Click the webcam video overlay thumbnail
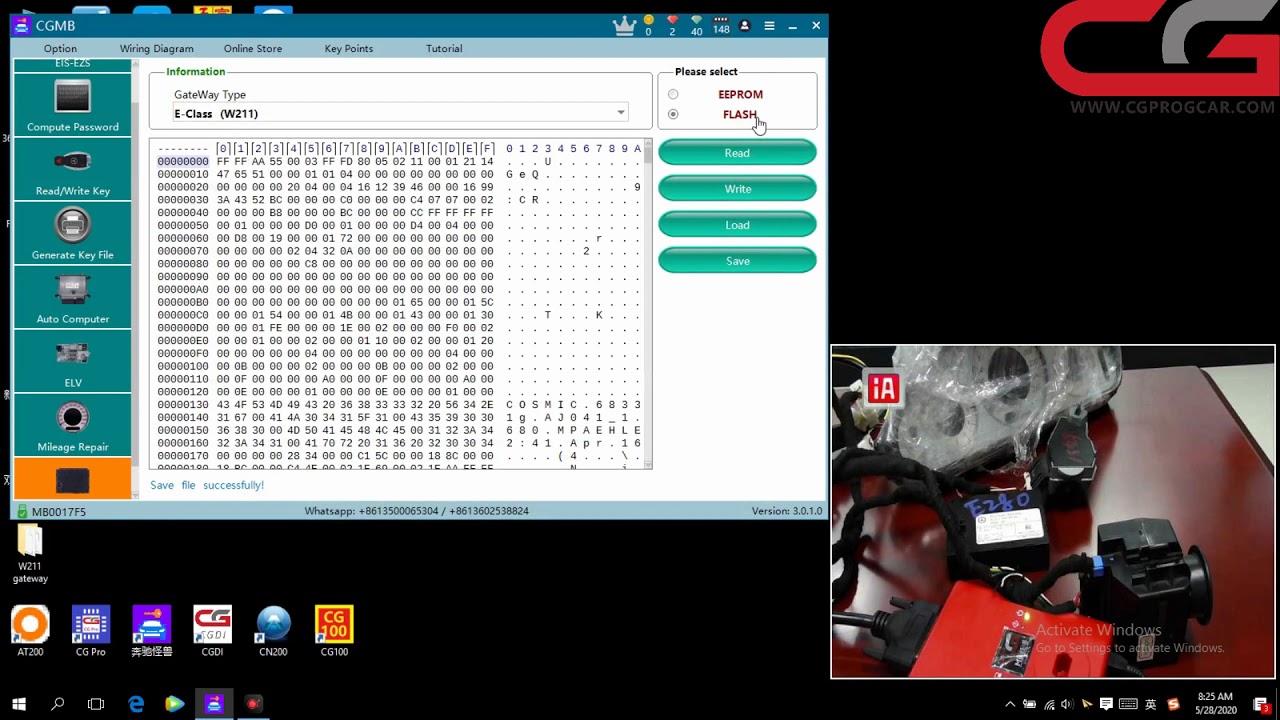 tap(1053, 512)
